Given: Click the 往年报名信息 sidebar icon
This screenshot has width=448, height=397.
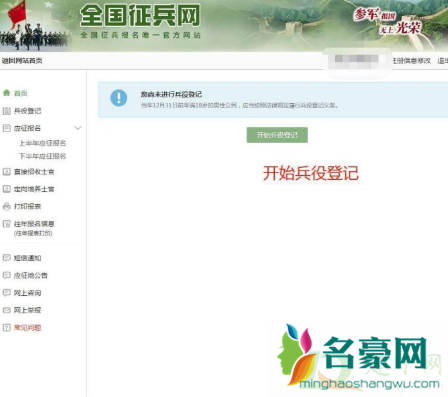Looking at the screenshot, I should tap(7, 224).
